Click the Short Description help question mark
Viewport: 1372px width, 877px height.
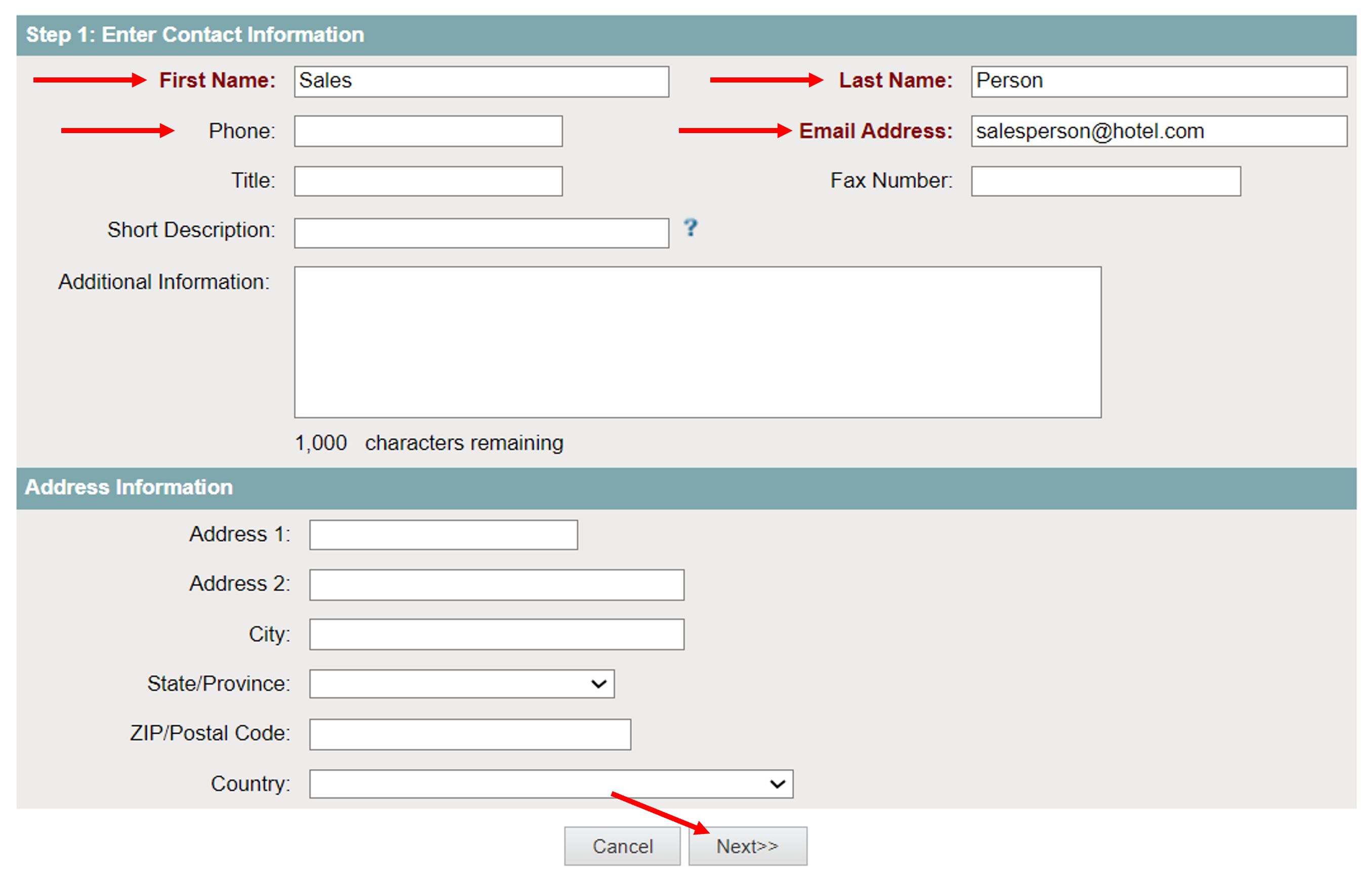point(690,228)
